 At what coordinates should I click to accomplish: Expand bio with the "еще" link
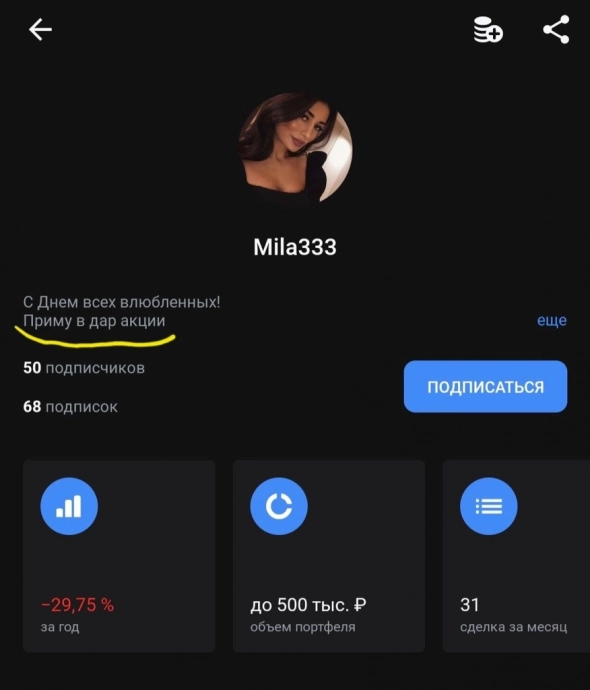click(552, 320)
